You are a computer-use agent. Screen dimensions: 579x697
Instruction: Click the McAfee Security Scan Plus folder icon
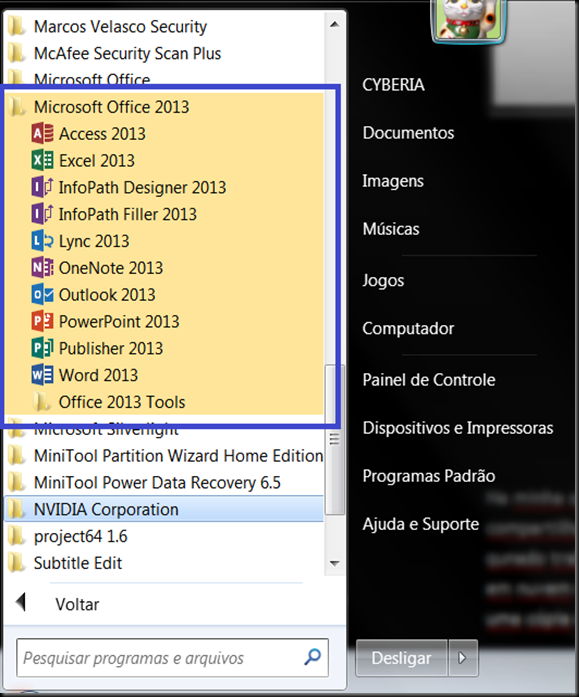pos(17,53)
